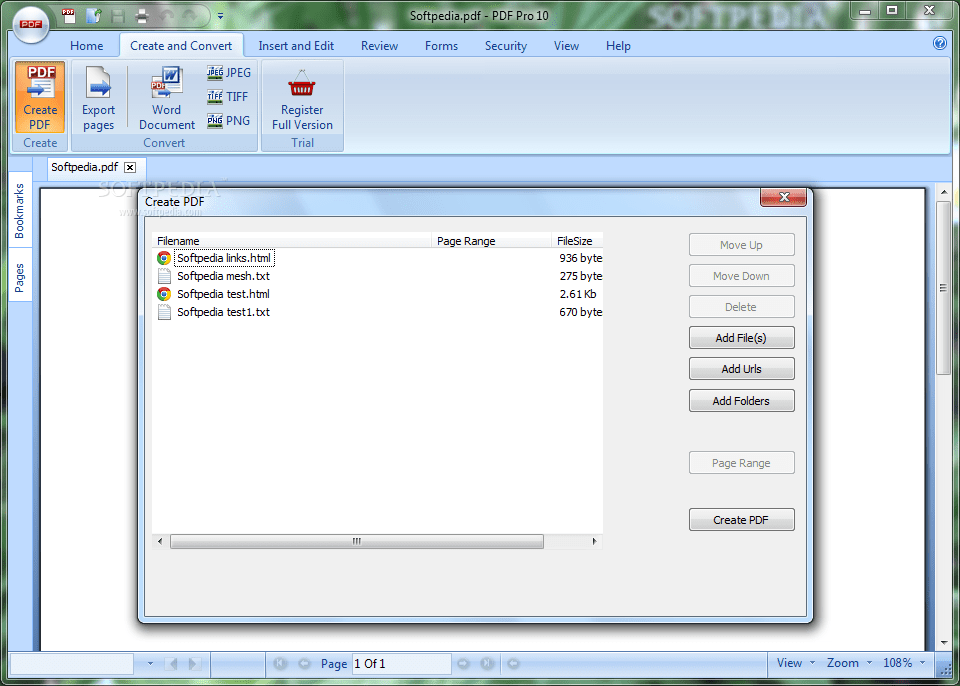Go to last page via status bar icon
The width and height of the screenshot is (960, 686).
tap(487, 663)
